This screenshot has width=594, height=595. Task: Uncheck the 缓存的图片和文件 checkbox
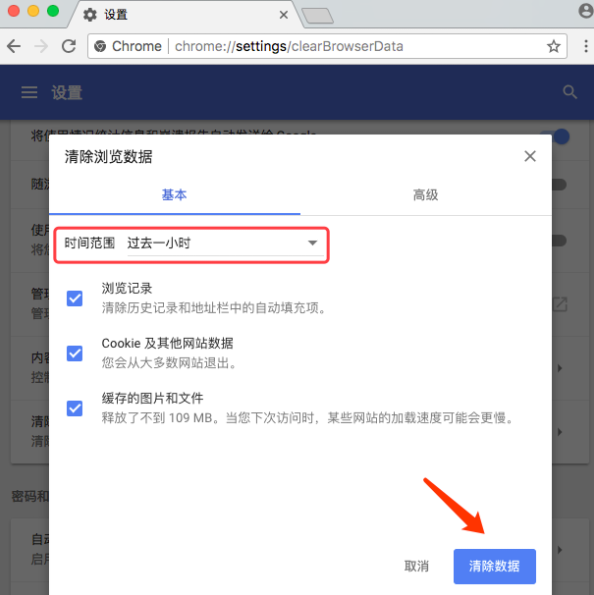pos(75,408)
